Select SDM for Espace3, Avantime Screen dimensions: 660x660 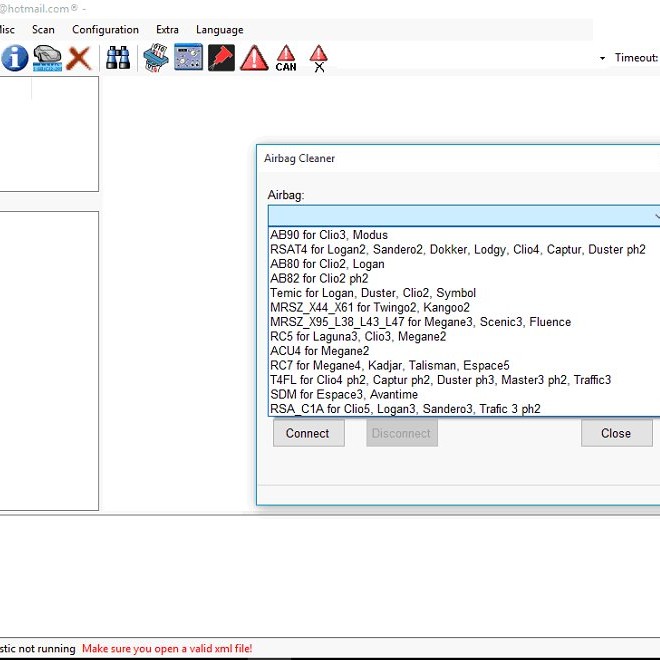pos(464,394)
